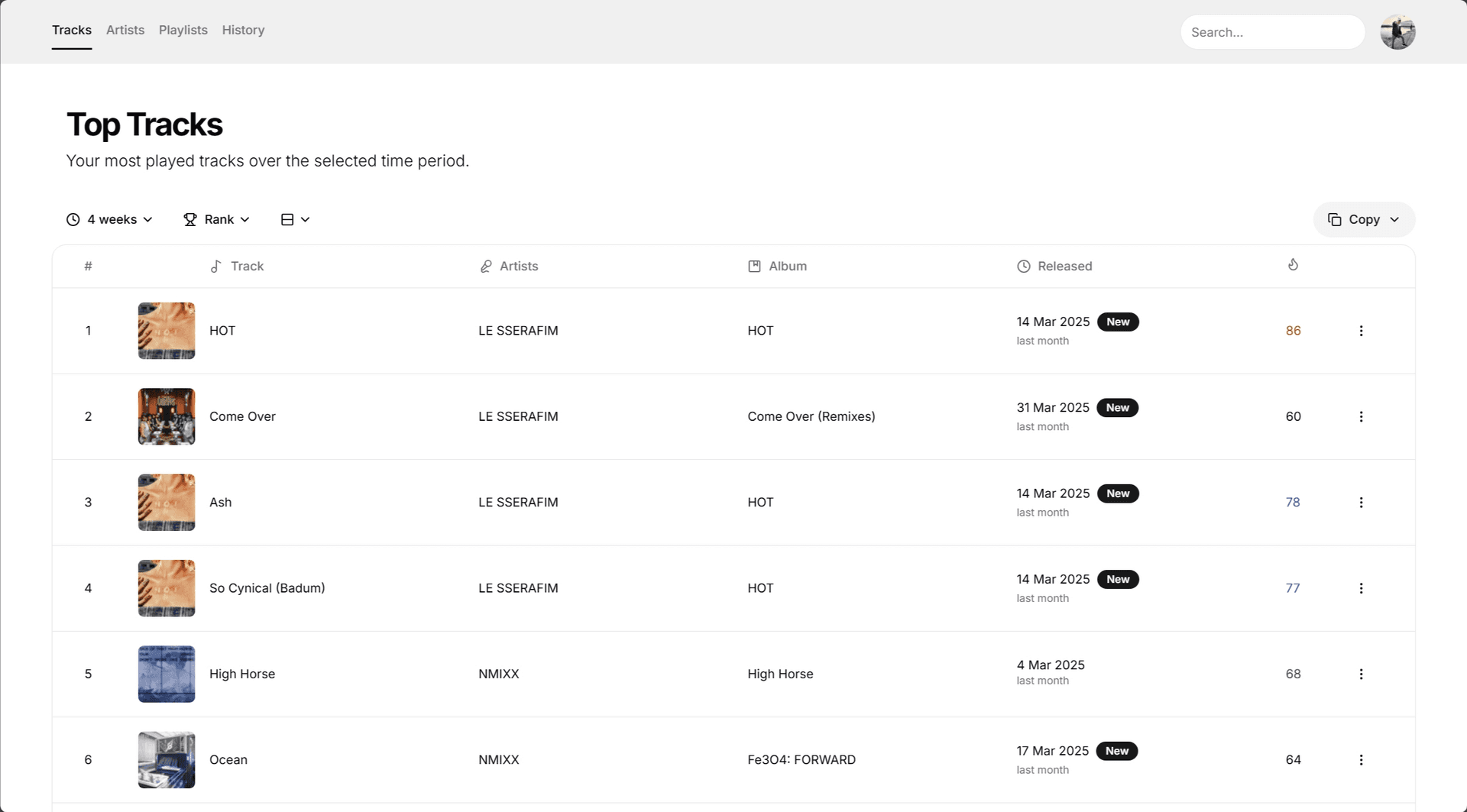The image size is (1467, 812).
Task: Switch to the Tracks tab
Action: (72, 30)
